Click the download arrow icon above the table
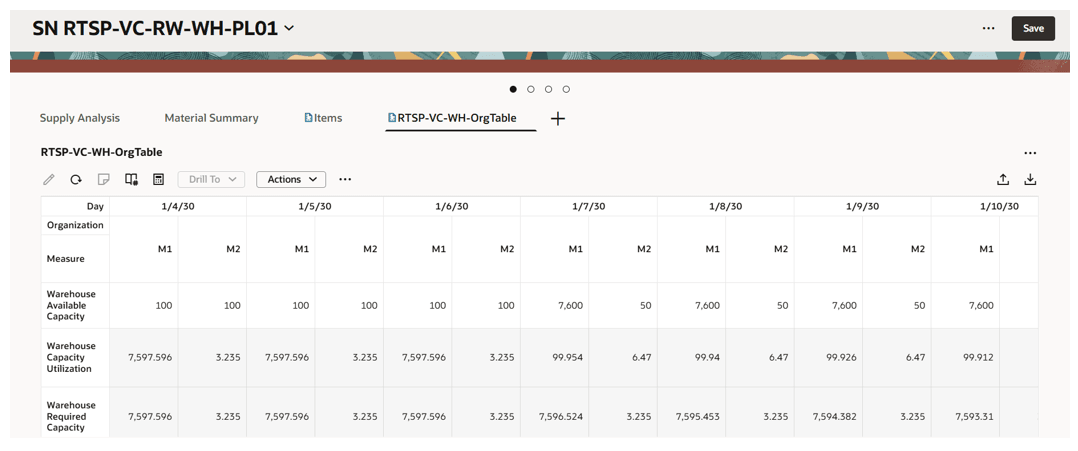The height and width of the screenshot is (451, 1078). (x=1030, y=179)
